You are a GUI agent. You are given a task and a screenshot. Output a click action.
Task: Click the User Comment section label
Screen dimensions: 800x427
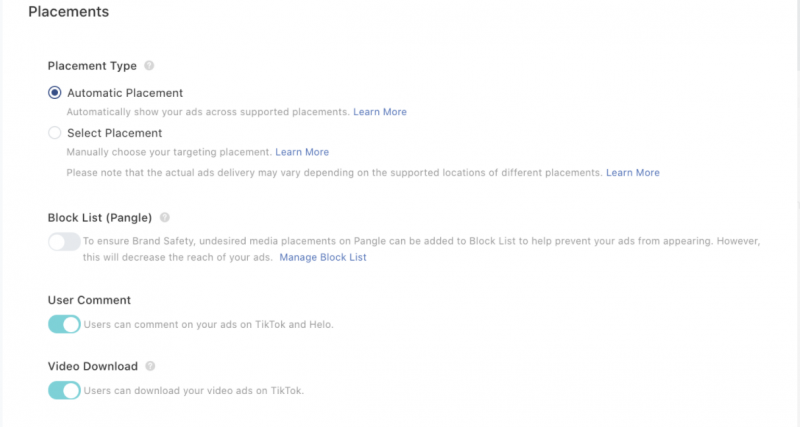coord(89,300)
